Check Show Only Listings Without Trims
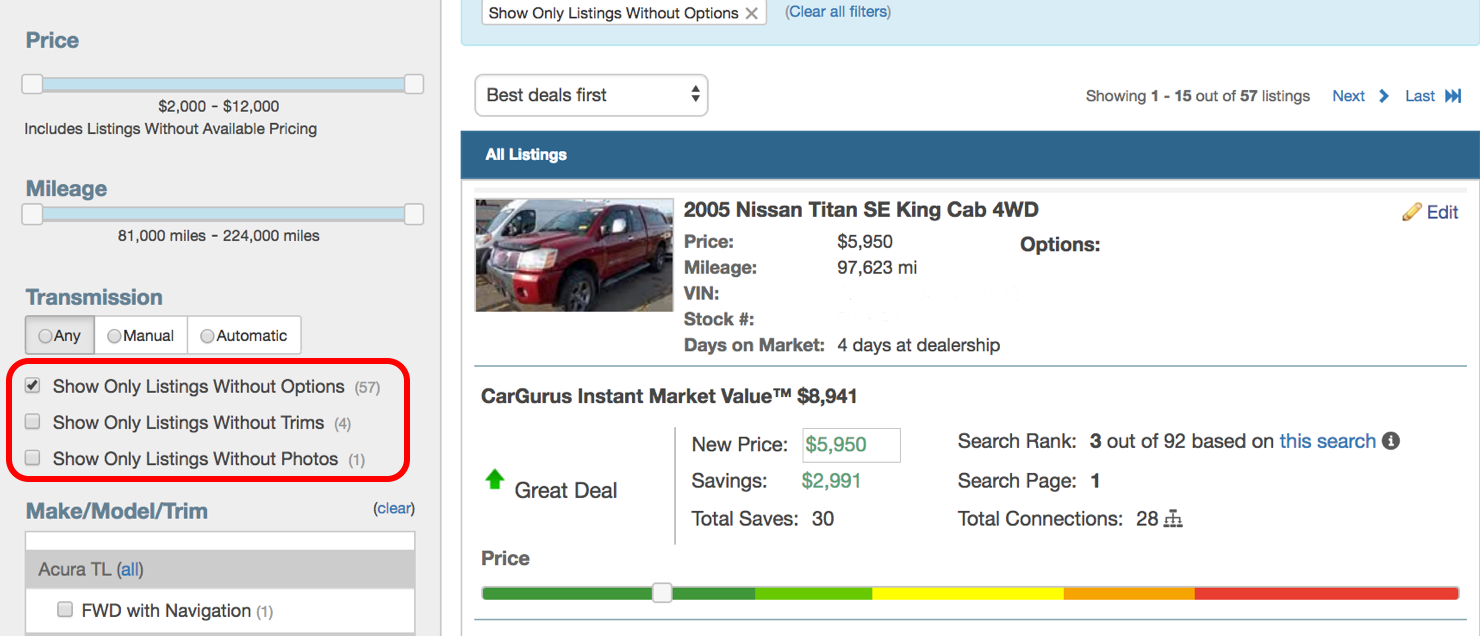Screen dimensions: 1480x638 (x=33, y=422)
